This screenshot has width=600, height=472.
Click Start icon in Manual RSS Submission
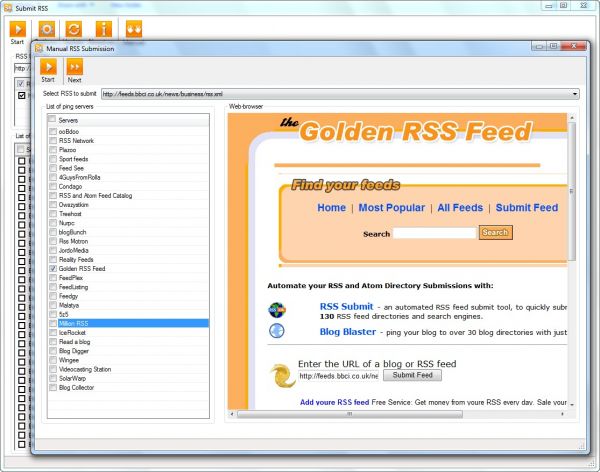(x=48, y=67)
